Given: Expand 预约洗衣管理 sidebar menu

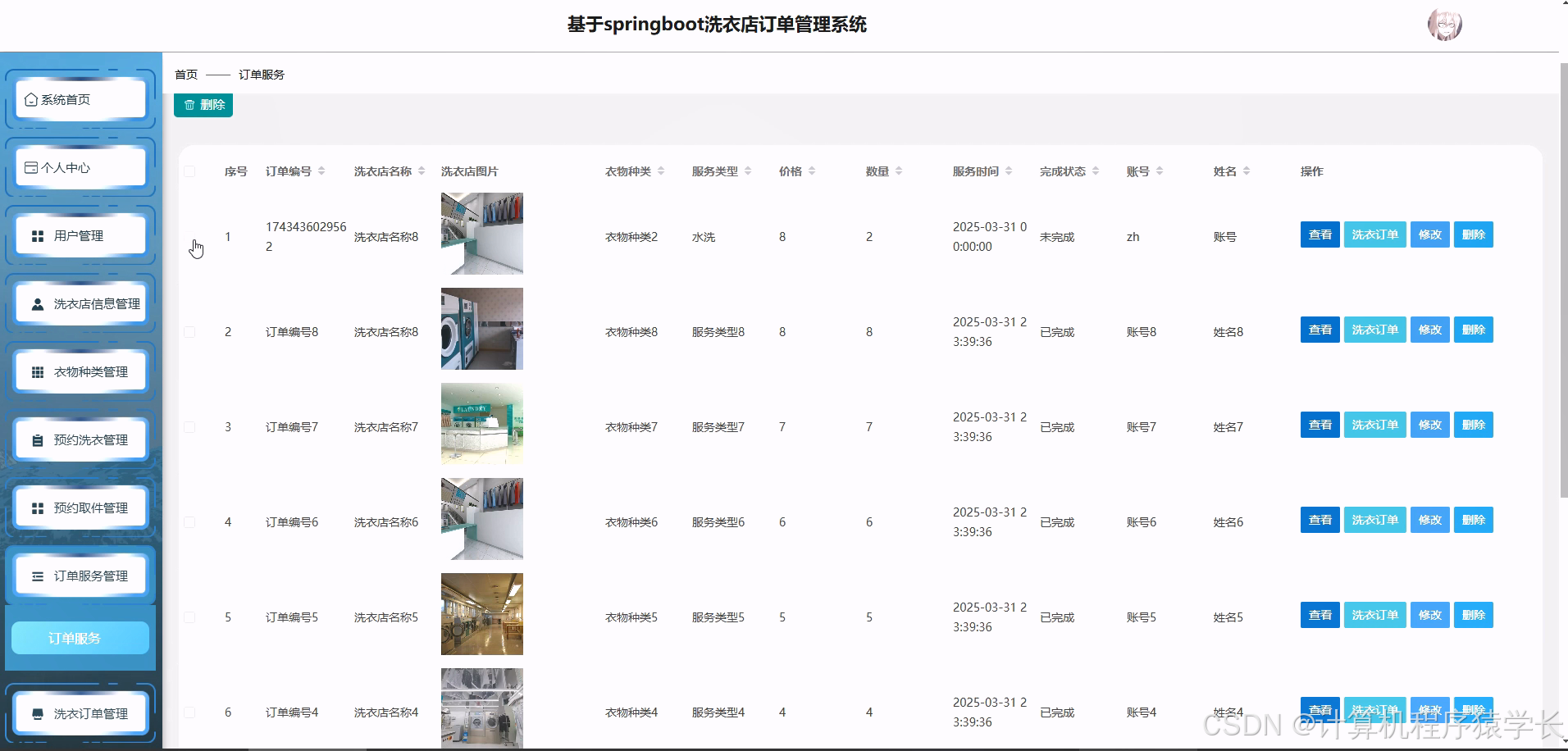Looking at the screenshot, I should pos(80,440).
